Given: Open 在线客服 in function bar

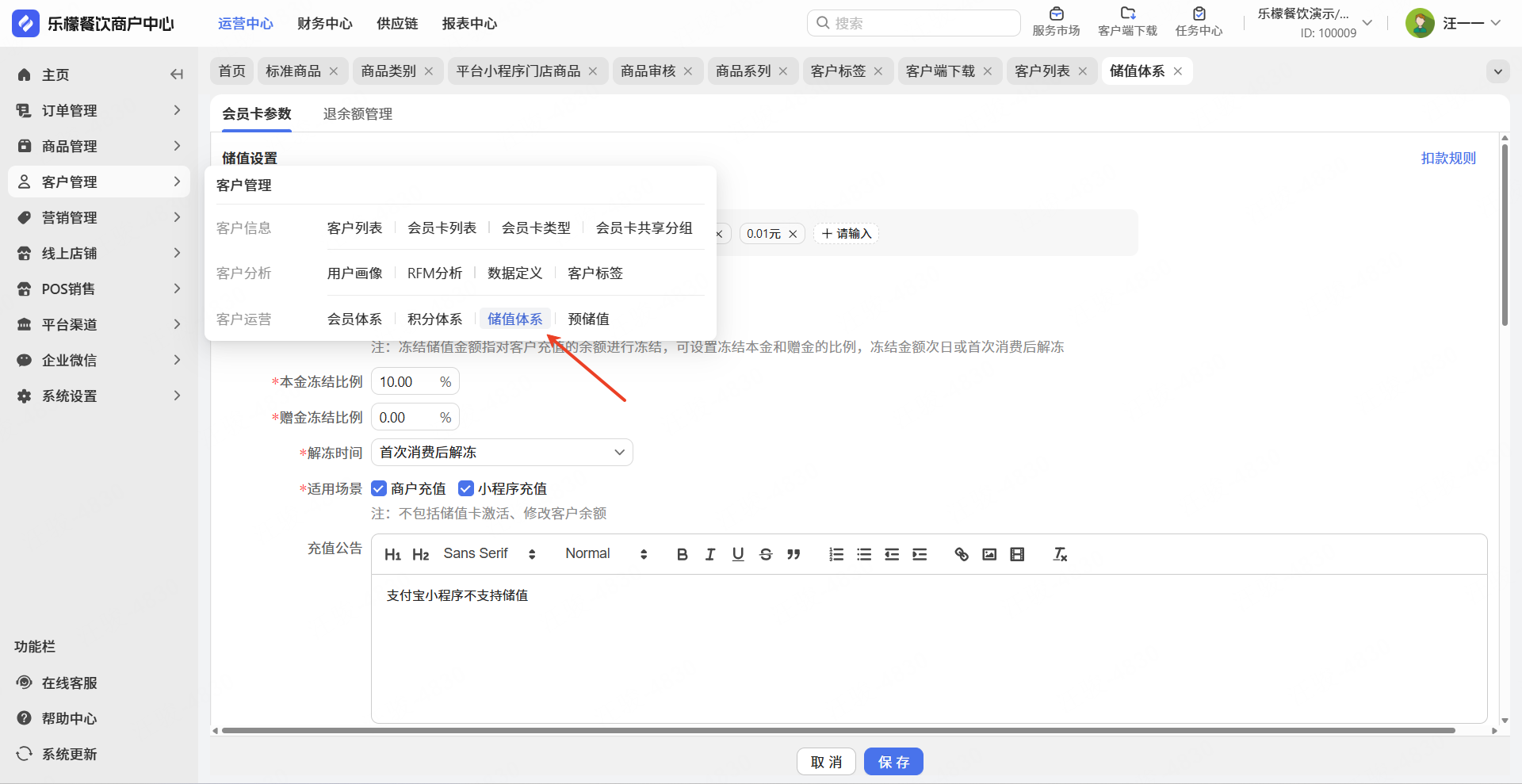Looking at the screenshot, I should (x=57, y=683).
